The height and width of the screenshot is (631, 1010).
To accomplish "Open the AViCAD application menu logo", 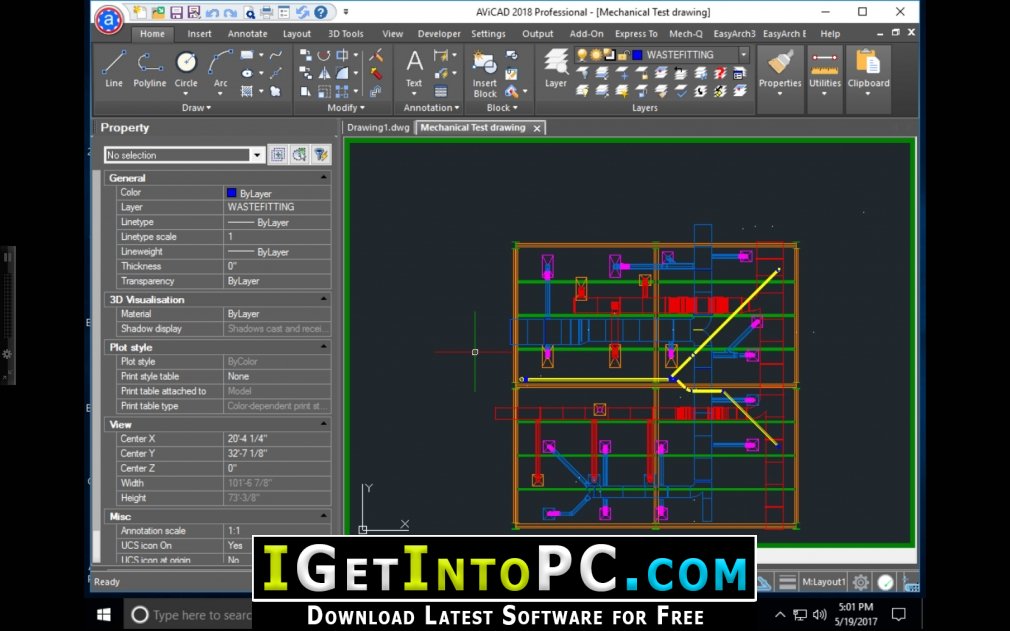I will point(109,20).
